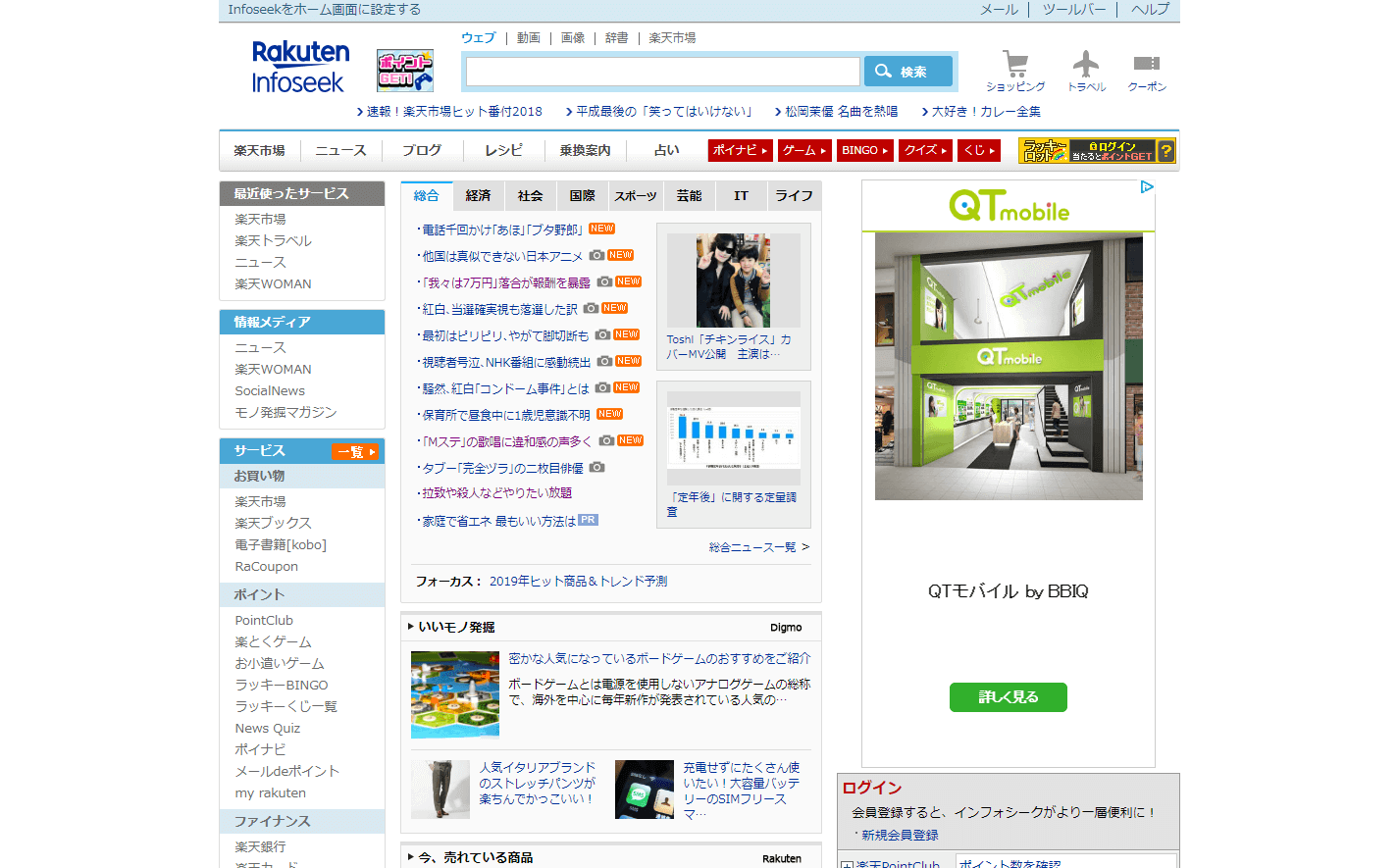Open 電子書籍[kobo] sidebar link

[281, 545]
